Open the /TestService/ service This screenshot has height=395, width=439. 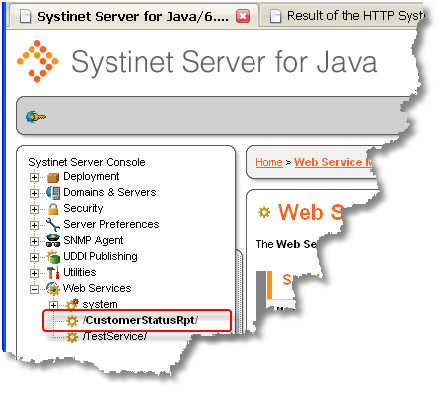tap(115, 336)
